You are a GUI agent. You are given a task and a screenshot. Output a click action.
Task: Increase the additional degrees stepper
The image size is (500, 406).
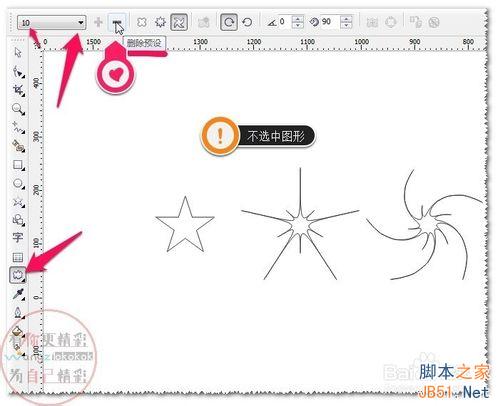pyautogui.click(x=347, y=19)
